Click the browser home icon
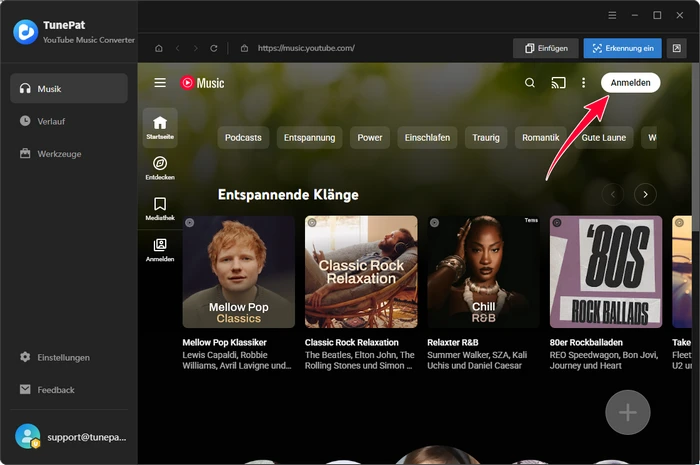 (x=158, y=48)
